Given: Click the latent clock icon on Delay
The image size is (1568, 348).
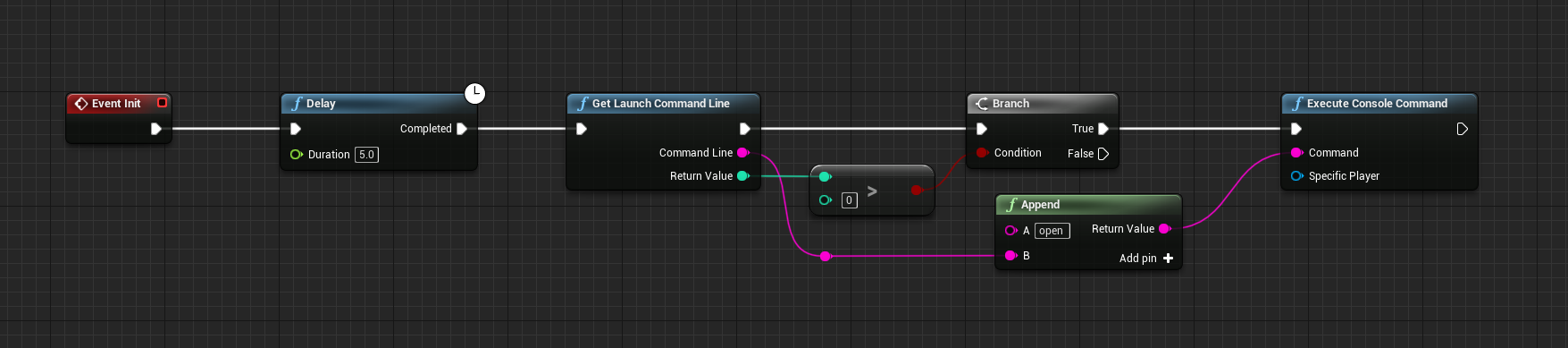Looking at the screenshot, I should pyautogui.click(x=474, y=93).
